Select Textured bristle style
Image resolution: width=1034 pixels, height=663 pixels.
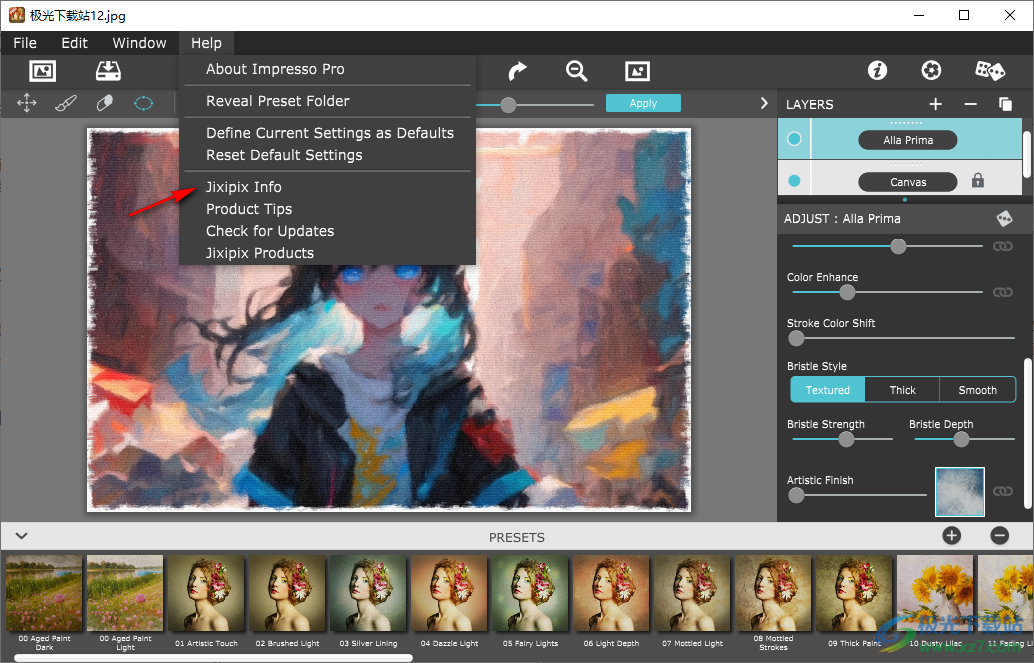[828, 390]
